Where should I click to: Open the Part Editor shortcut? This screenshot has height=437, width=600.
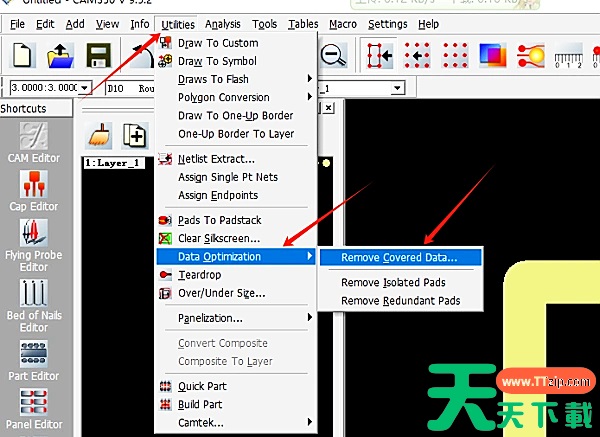pos(34,361)
